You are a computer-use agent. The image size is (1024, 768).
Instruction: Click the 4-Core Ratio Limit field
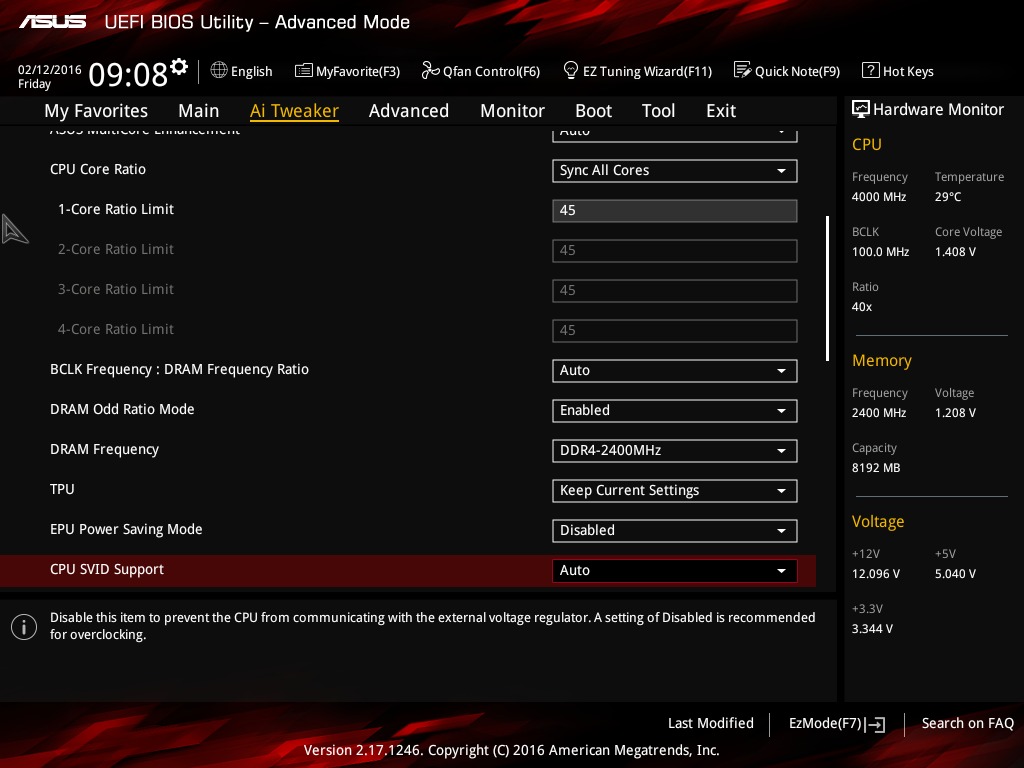coord(675,330)
